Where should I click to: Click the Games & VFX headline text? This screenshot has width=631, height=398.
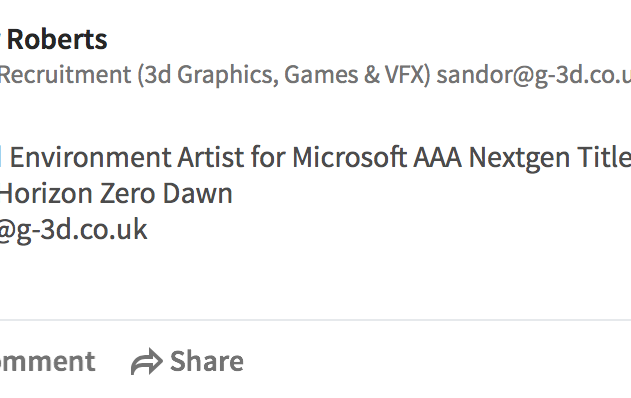point(357,75)
